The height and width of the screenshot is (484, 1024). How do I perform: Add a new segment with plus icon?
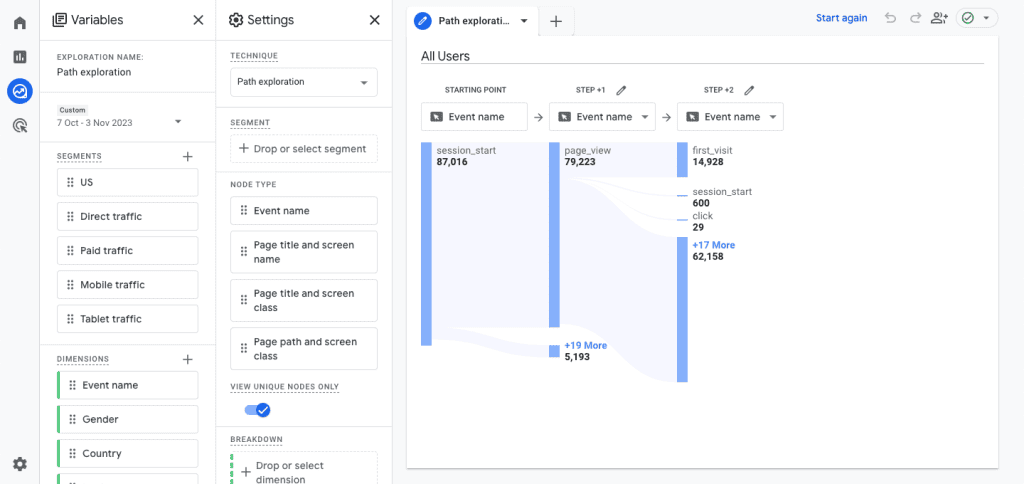187,157
